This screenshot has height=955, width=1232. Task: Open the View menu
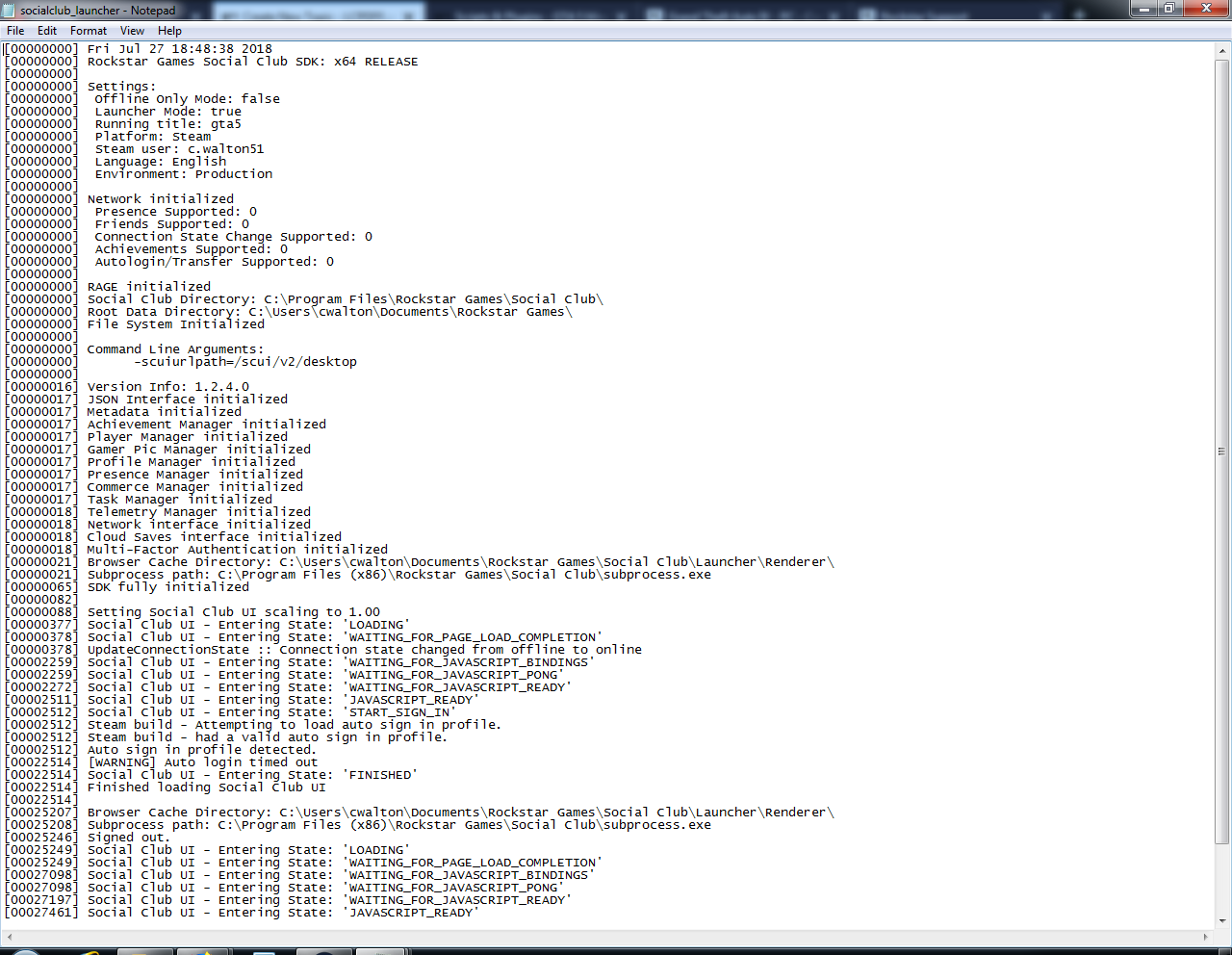coord(133,31)
